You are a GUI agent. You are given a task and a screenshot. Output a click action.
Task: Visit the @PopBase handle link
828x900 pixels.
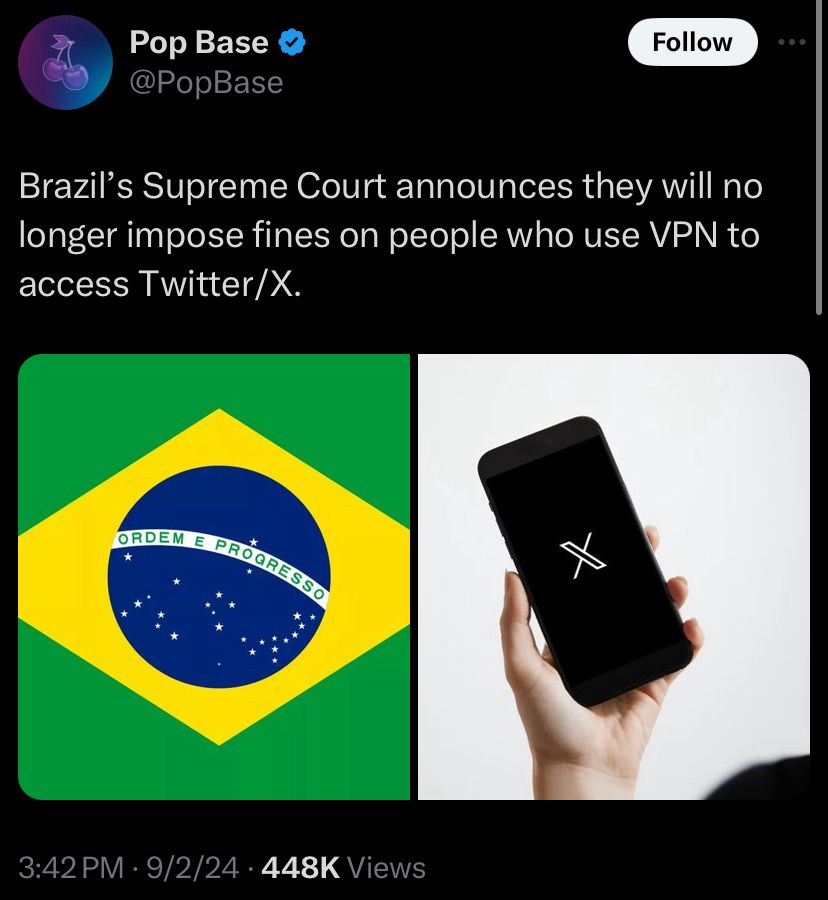click(x=207, y=83)
